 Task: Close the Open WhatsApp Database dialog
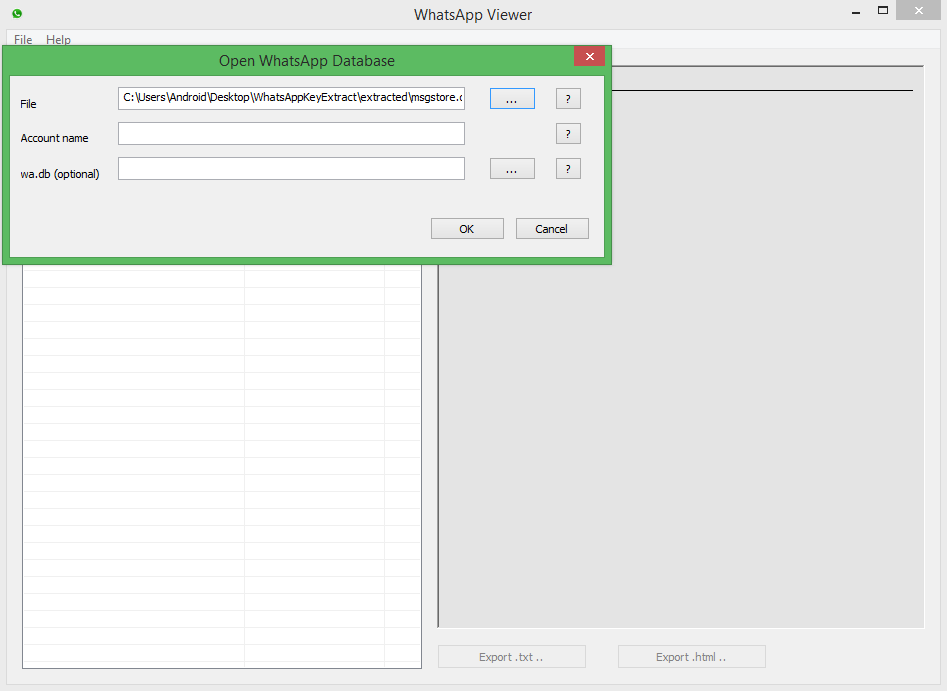coord(589,56)
